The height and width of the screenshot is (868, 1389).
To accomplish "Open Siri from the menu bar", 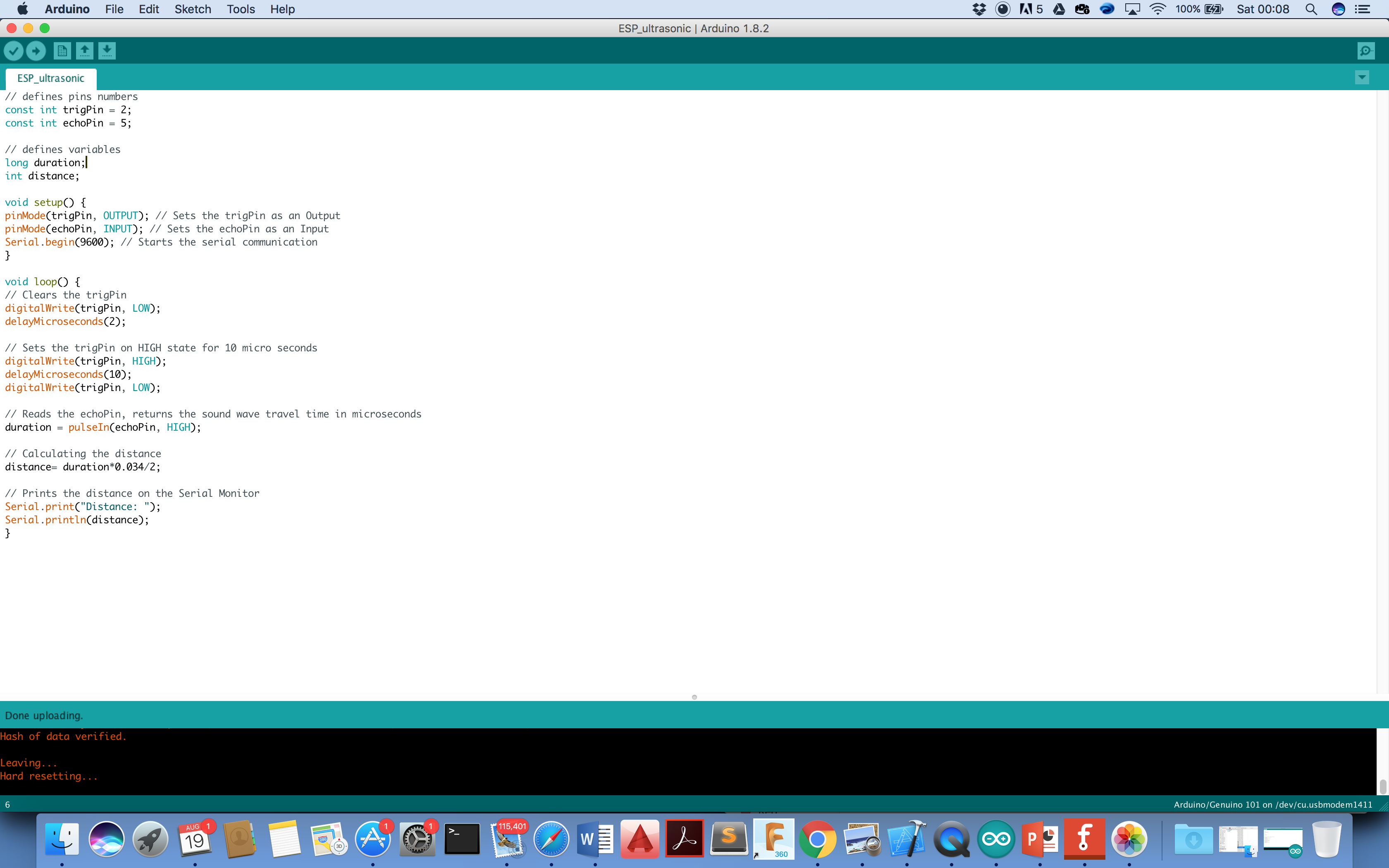I will click(x=1338, y=9).
